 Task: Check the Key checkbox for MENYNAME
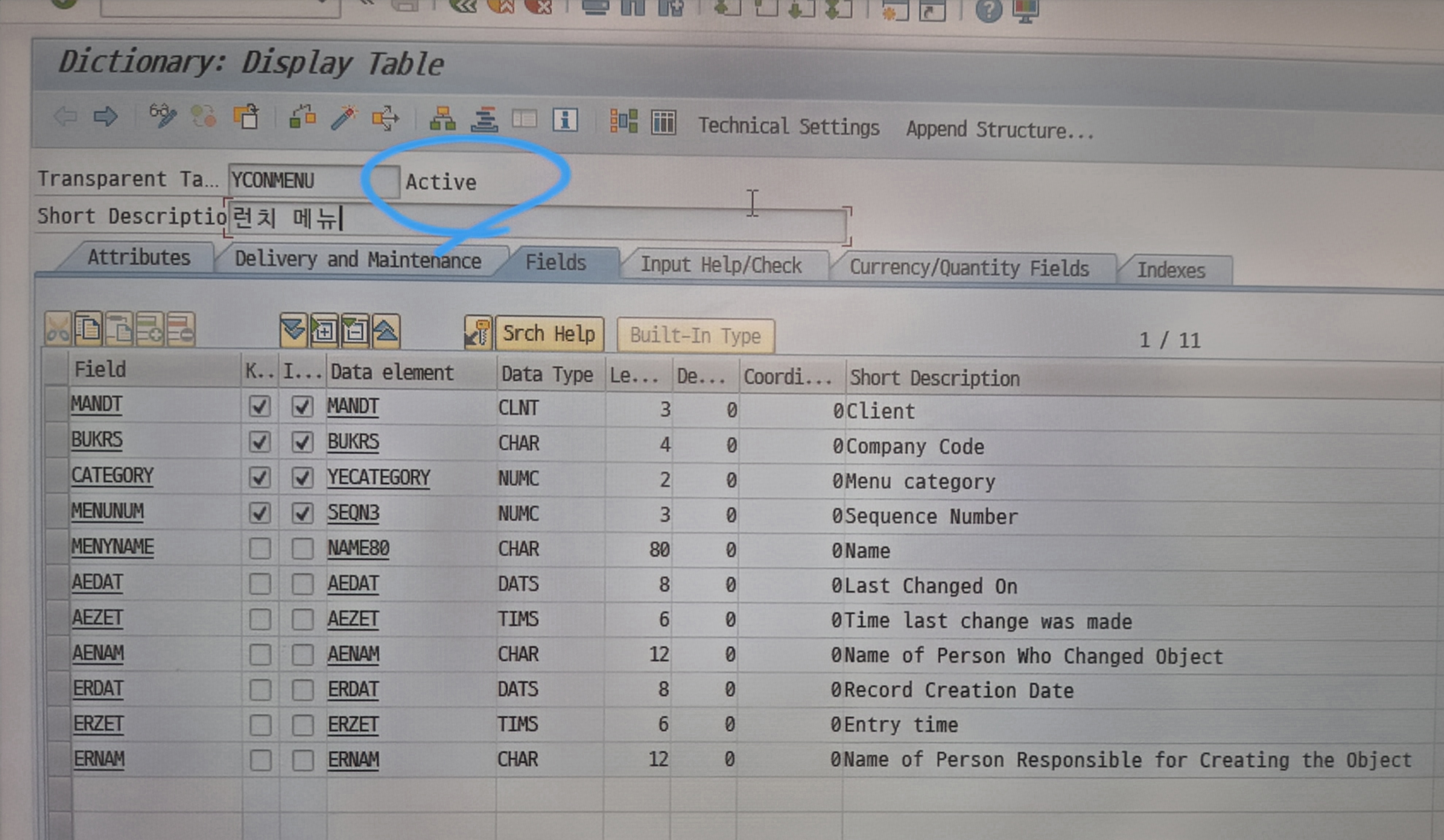click(260, 548)
